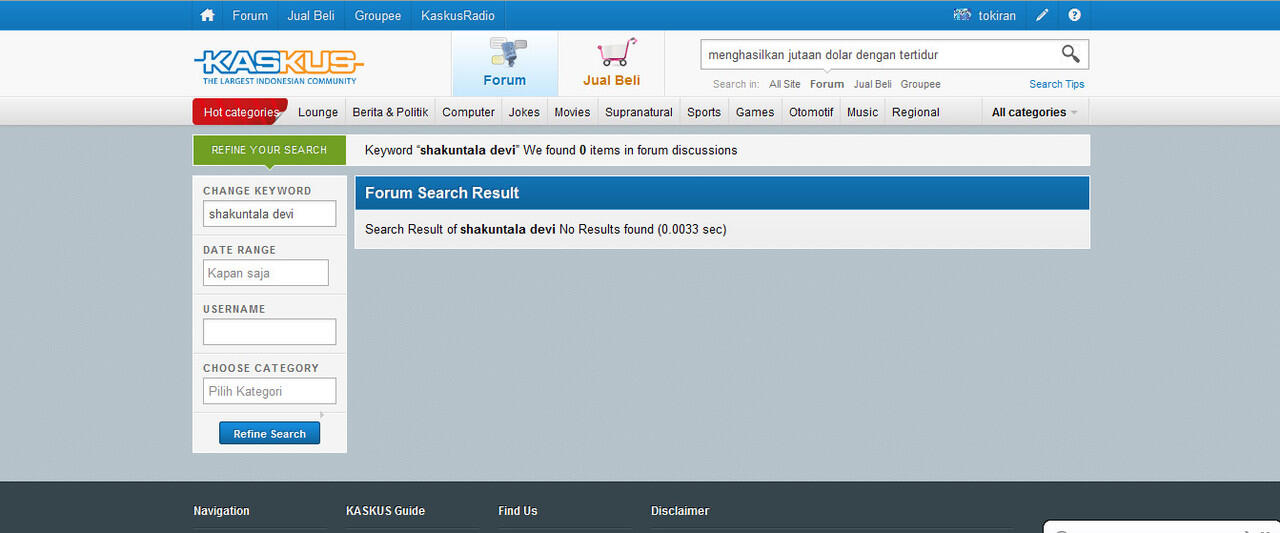Open the Computer category
Screen dimensions: 1280x533
tap(468, 112)
